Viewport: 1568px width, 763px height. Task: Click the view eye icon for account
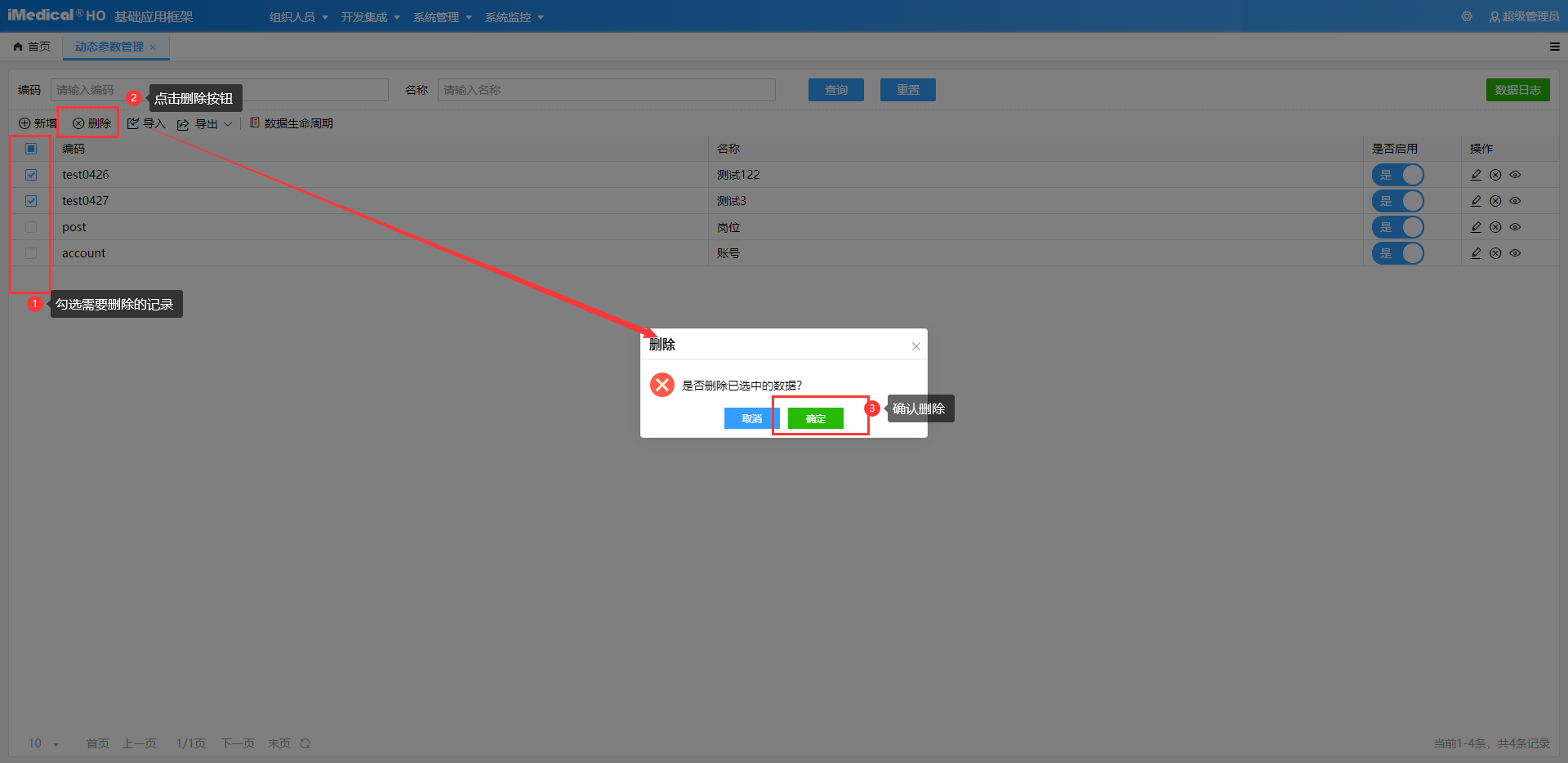point(1515,253)
